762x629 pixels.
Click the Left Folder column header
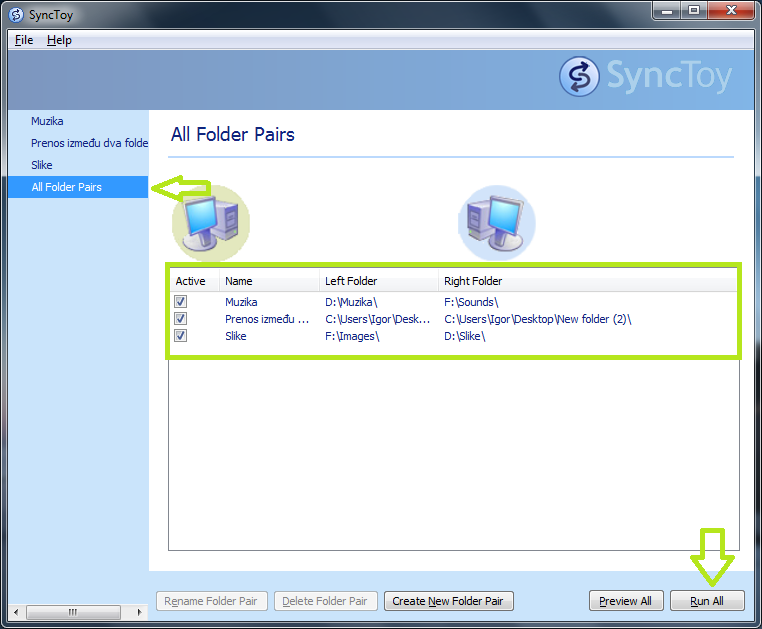(x=379, y=281)
